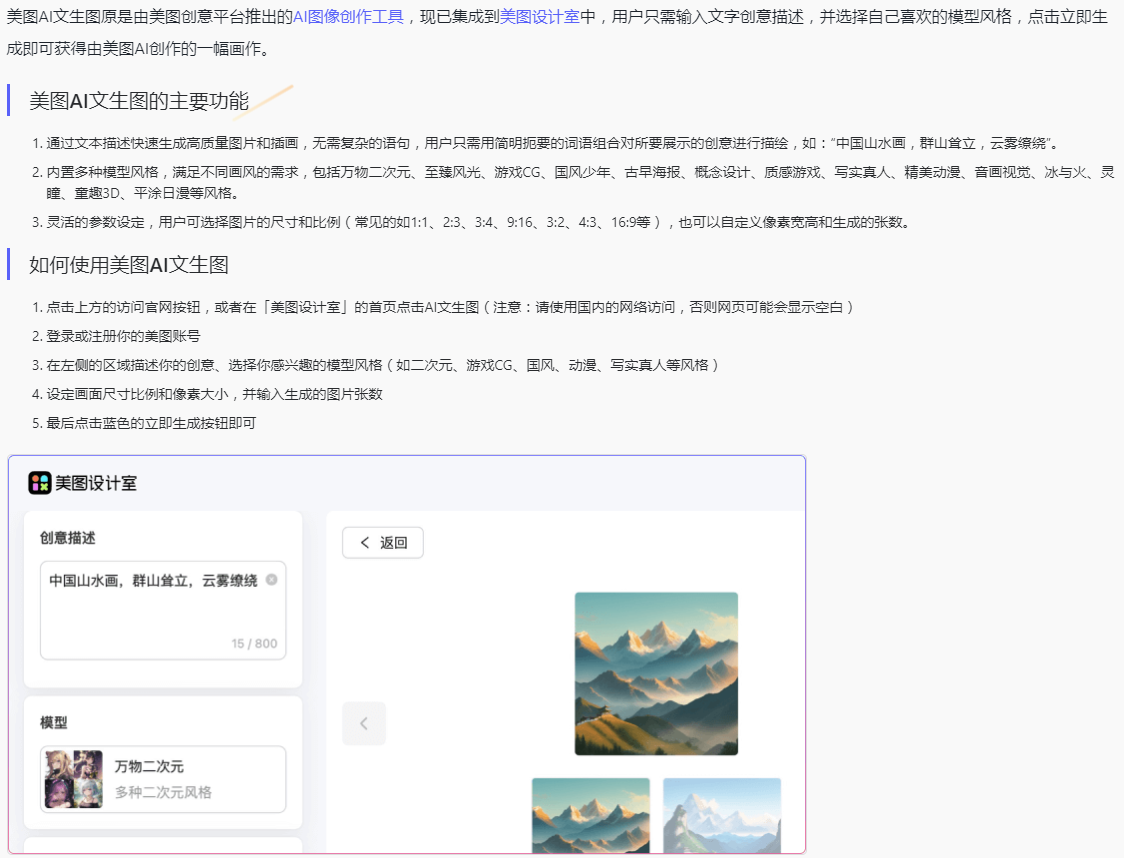Click the 多种二次元风格 subtitle text
The image size is (1124, 858).
click(163, 792)
